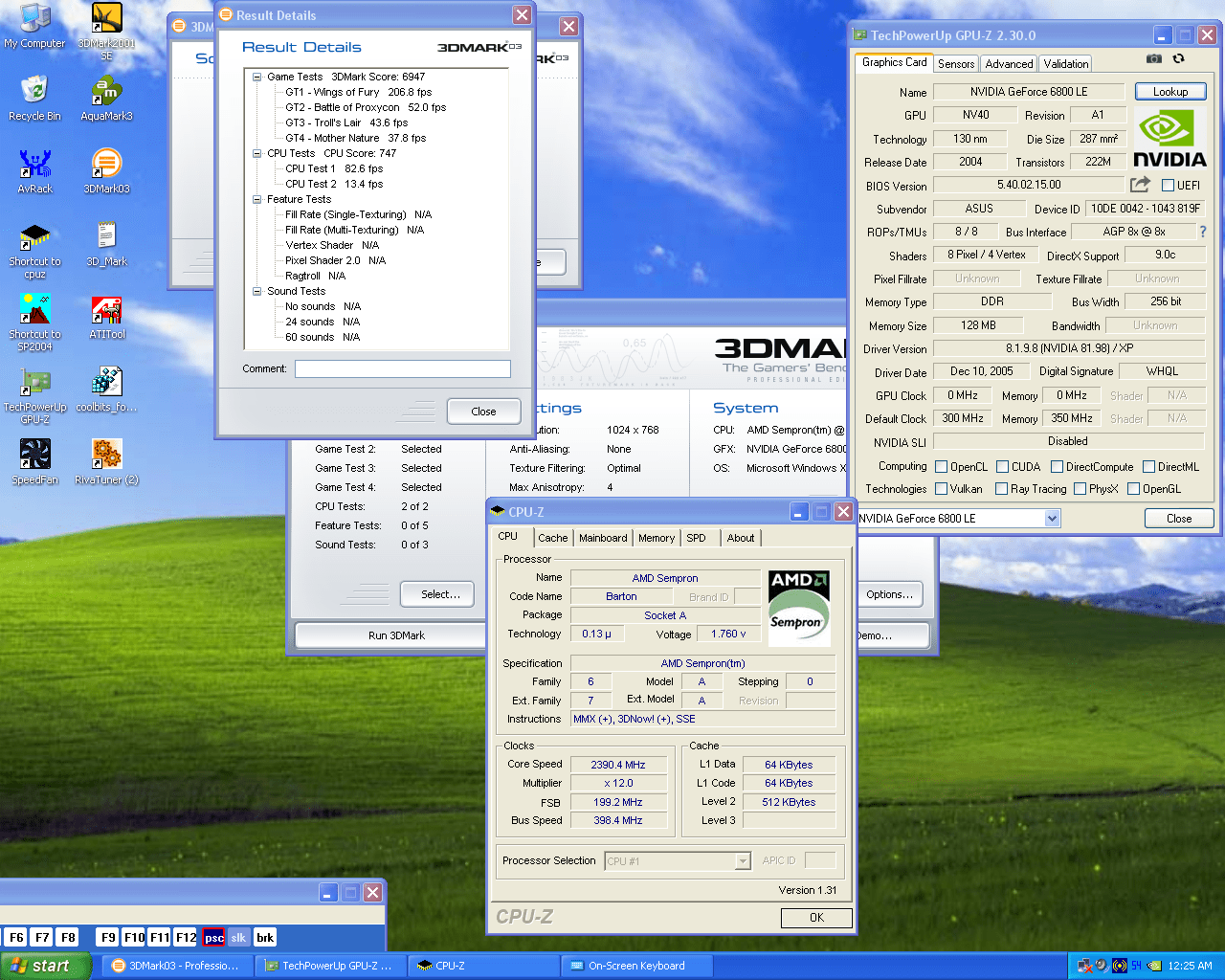Collapse the Feature Tests tree node
This screenshot has height=980, width=1225.
[x=256, y=199]
